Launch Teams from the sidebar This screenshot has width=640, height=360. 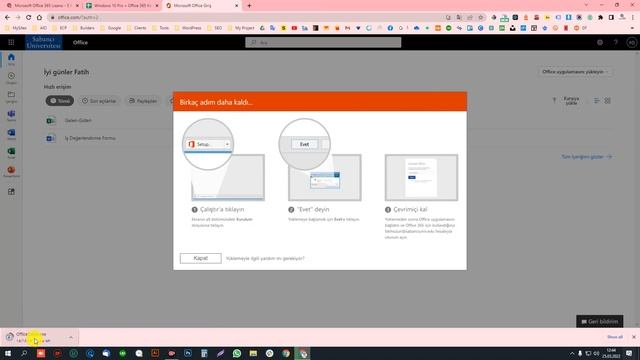pyautogui.click(x=11, y=116)
